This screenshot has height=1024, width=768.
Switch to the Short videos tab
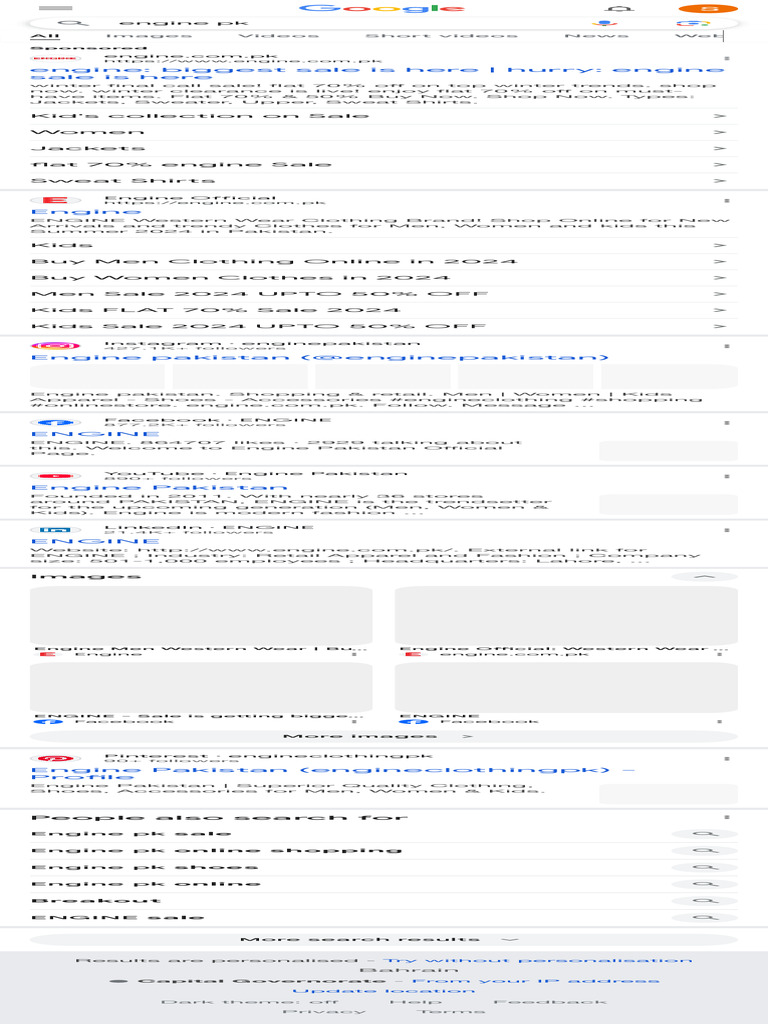(x=441, y=35)
